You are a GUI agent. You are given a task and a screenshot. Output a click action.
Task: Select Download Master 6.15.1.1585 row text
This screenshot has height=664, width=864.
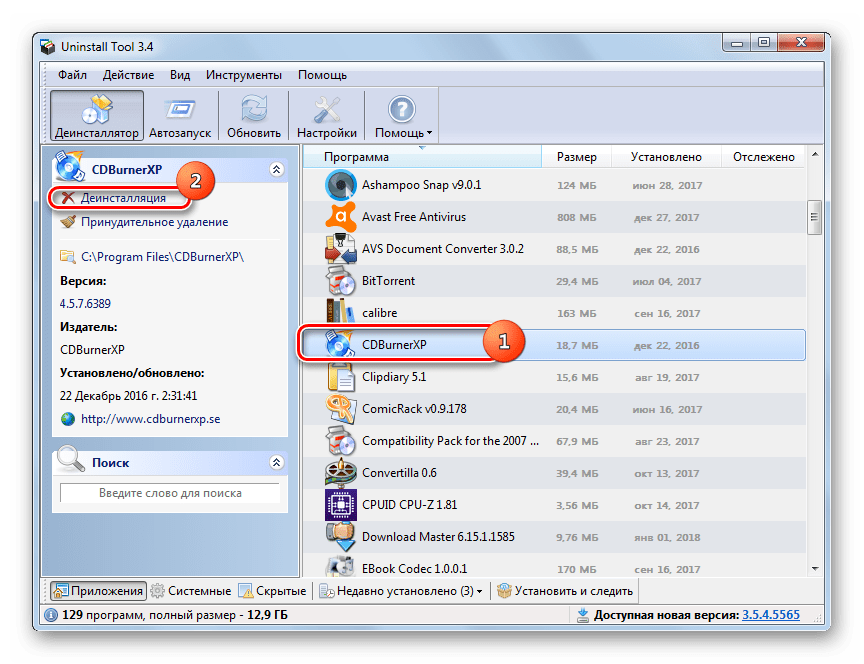pyautogui.click(x=438, y=537)
